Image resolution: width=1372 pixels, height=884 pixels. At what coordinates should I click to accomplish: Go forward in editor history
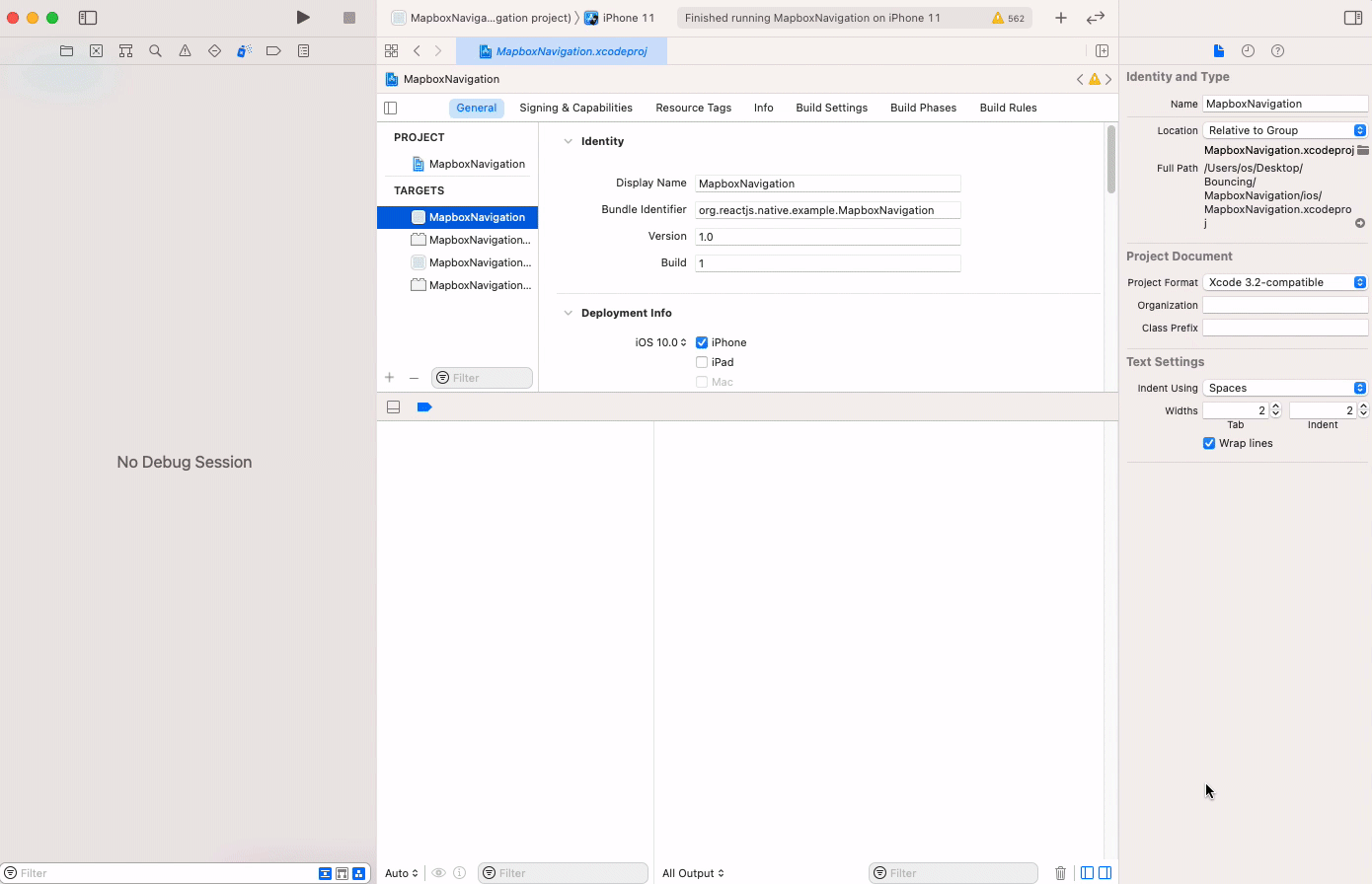point(438,50)
